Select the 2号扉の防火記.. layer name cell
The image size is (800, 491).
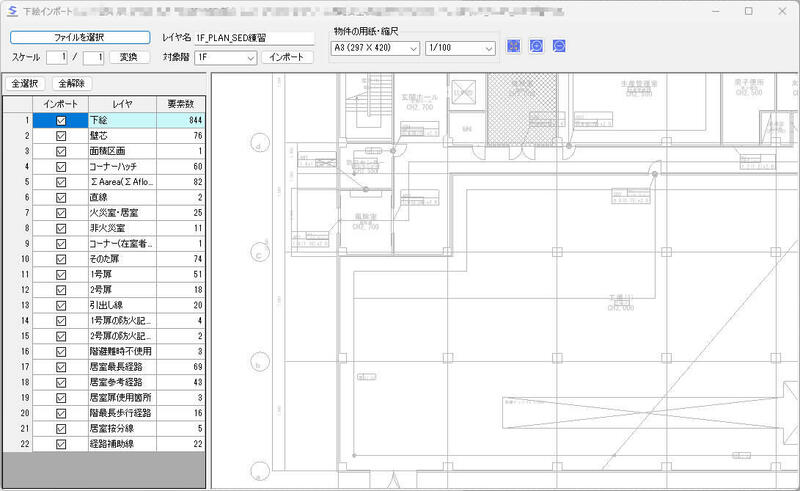click(122, 336)
